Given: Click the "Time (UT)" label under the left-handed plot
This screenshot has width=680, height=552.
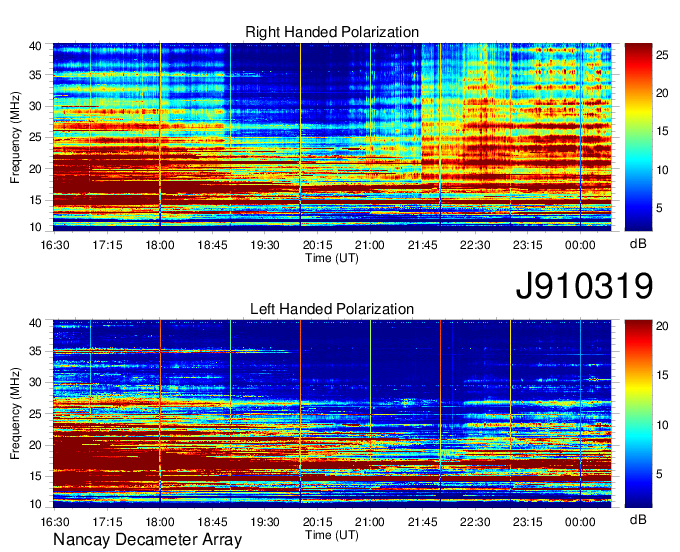Looking at the screenshot, I should 332,535.
